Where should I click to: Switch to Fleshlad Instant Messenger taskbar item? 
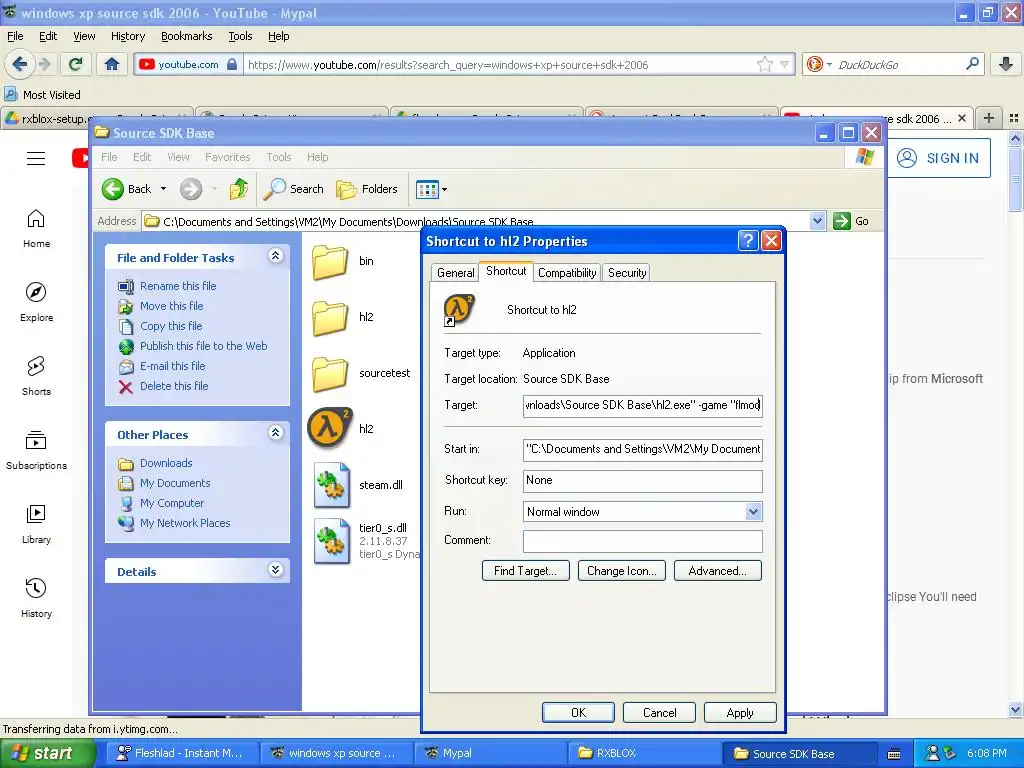pyautogui.click(x=180, y=753)
